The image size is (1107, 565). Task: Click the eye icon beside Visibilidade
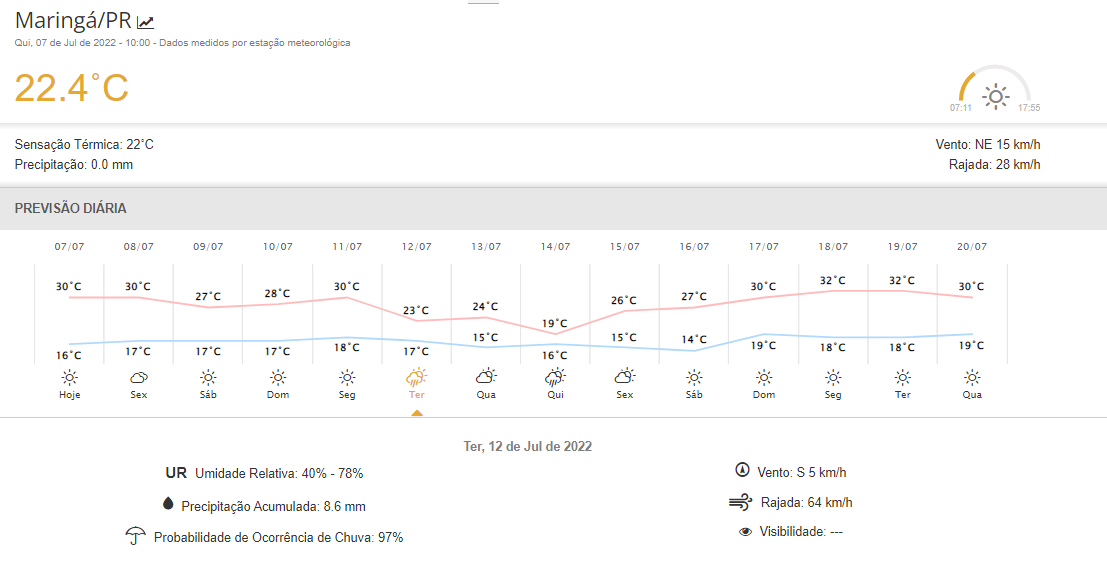click(x=745, y=532)
